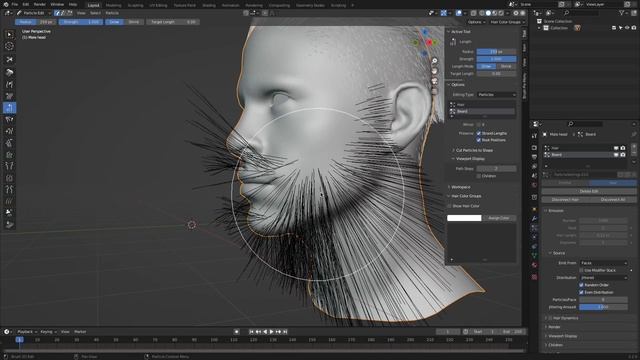Viewport: 640px width, 360px height.
Task: Select Shrink length mode in sidebar
Action: (x=506, y=66)
